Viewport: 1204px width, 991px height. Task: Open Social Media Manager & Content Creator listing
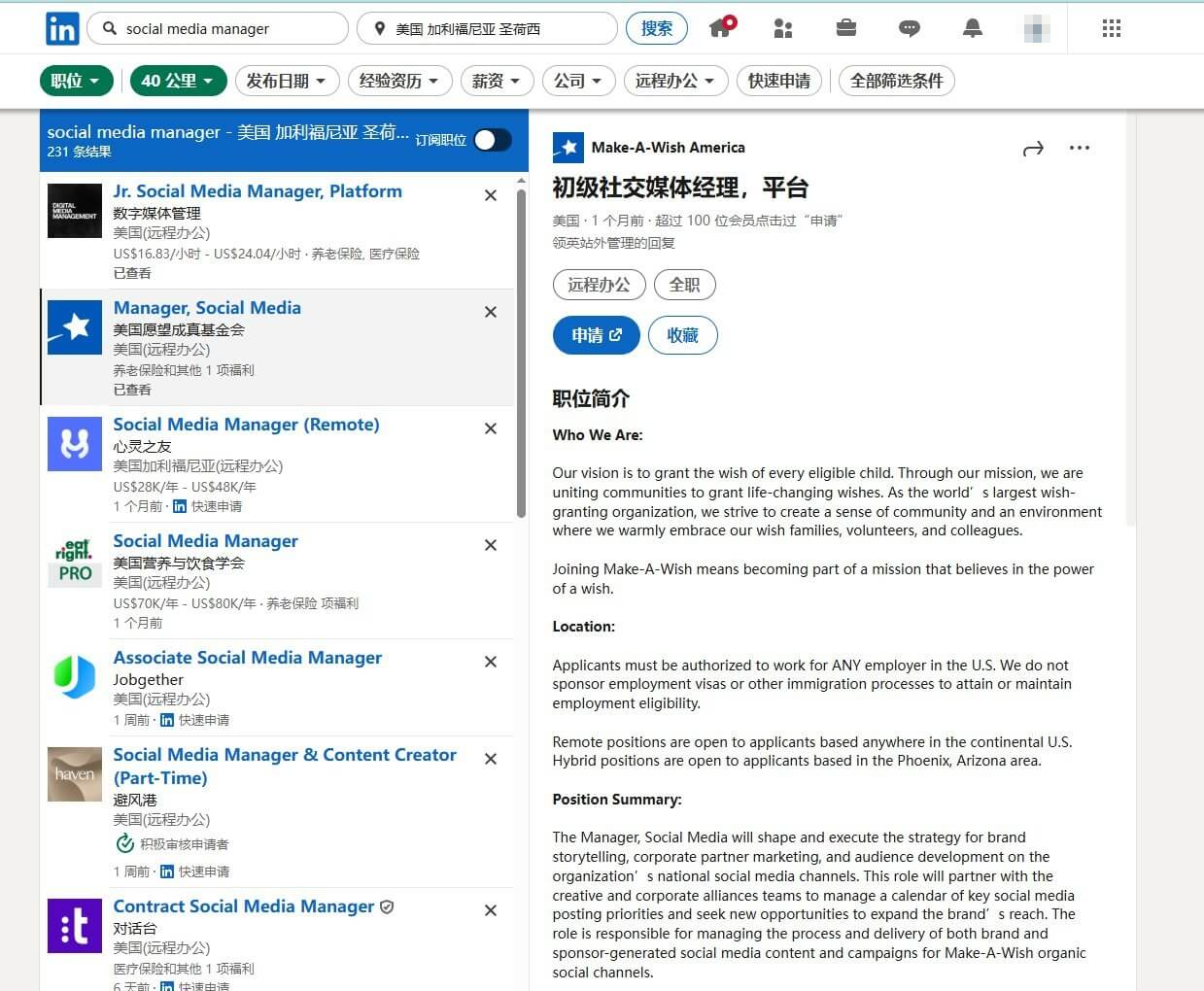coord(285,767)
